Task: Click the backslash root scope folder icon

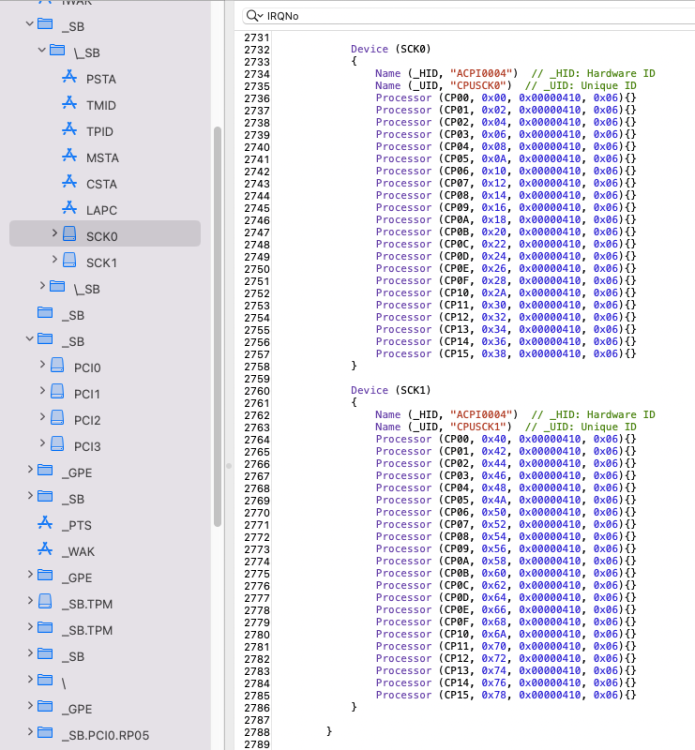Action: tap(45, 680)
